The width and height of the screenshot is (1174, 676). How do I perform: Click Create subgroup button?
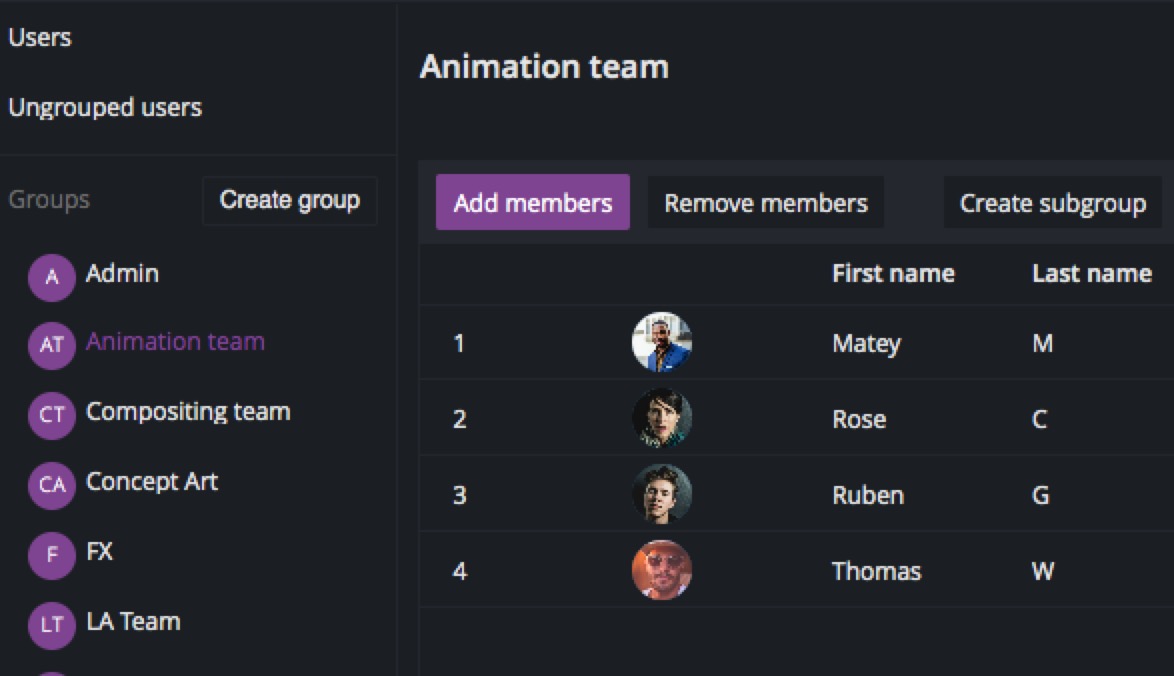(x=1053, y=203)
